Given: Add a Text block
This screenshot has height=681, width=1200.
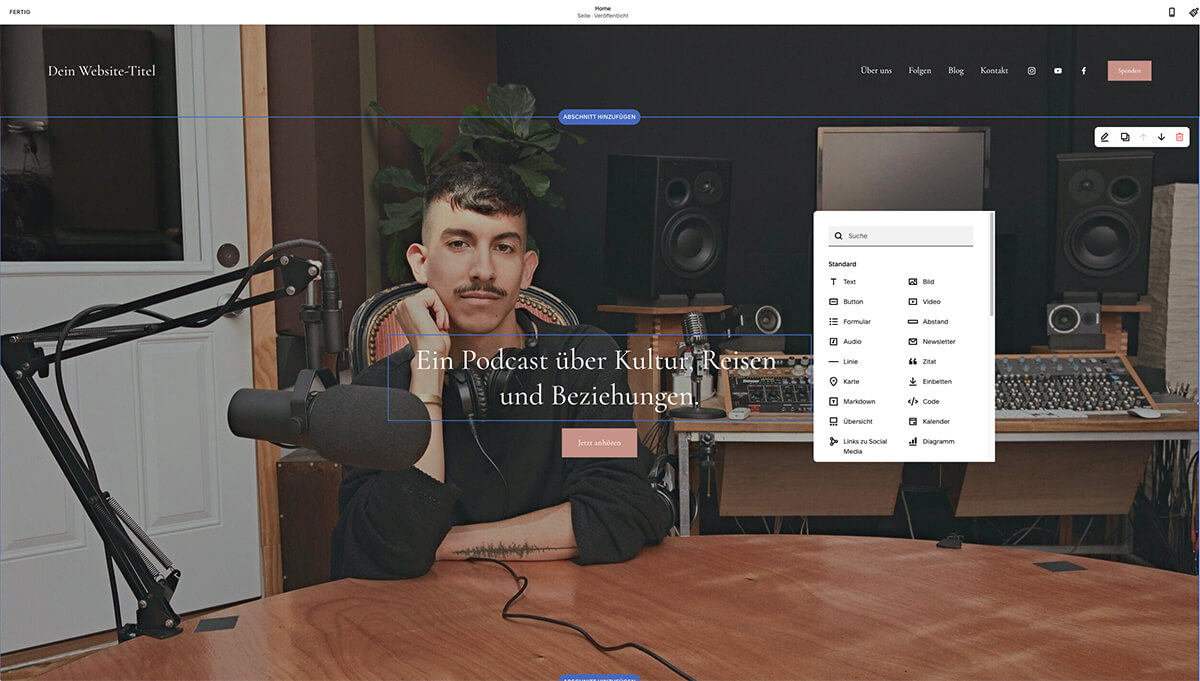Looking at the screenshot, I should (x=843, y=282).
